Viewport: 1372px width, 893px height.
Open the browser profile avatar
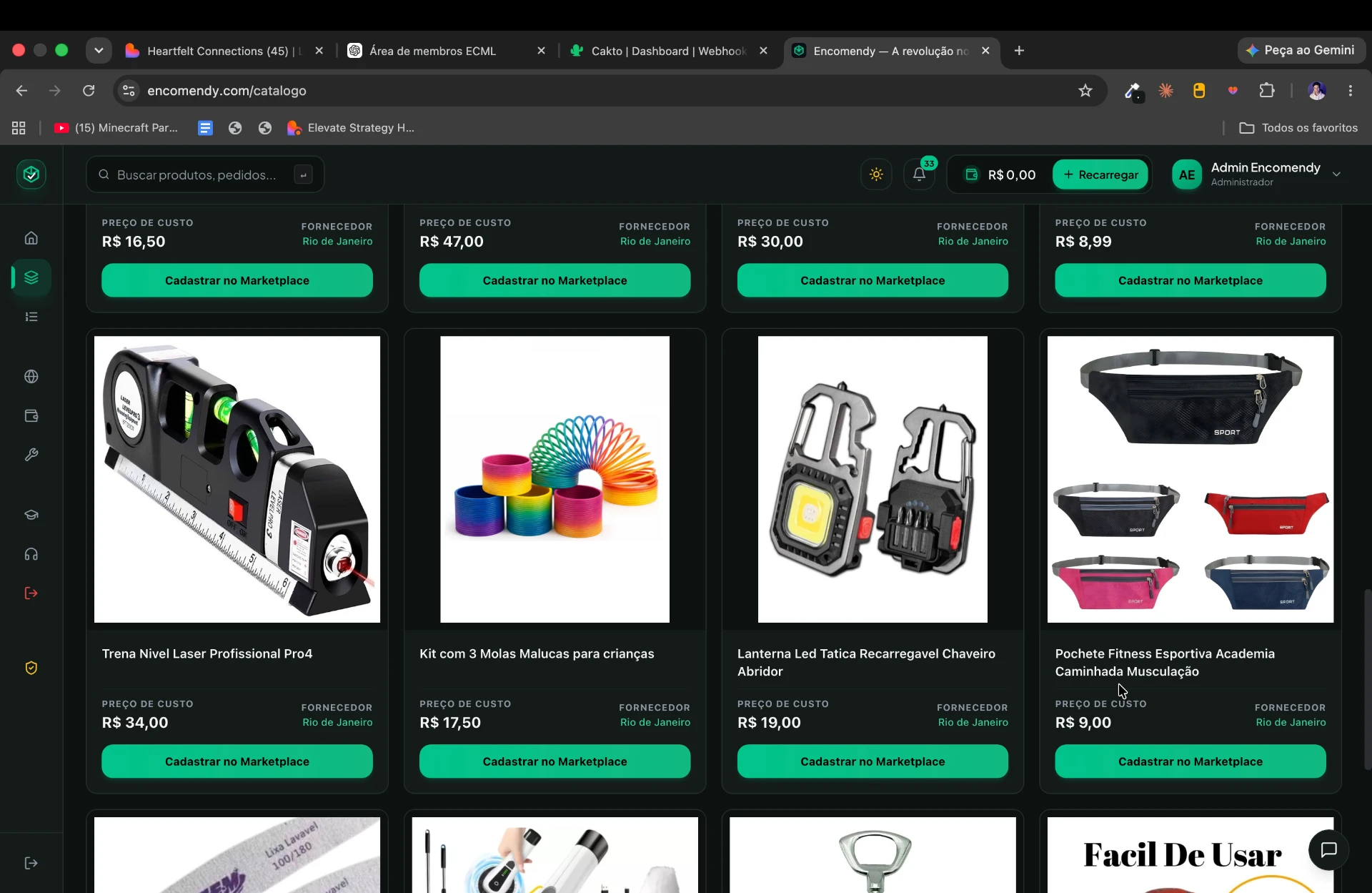[1316, 91]
